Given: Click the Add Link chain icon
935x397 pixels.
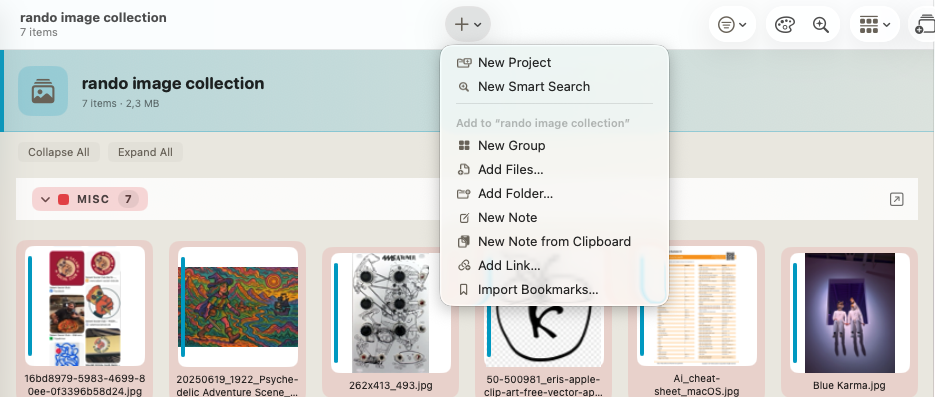Looking at the screenshot, I should coord(463,265).
